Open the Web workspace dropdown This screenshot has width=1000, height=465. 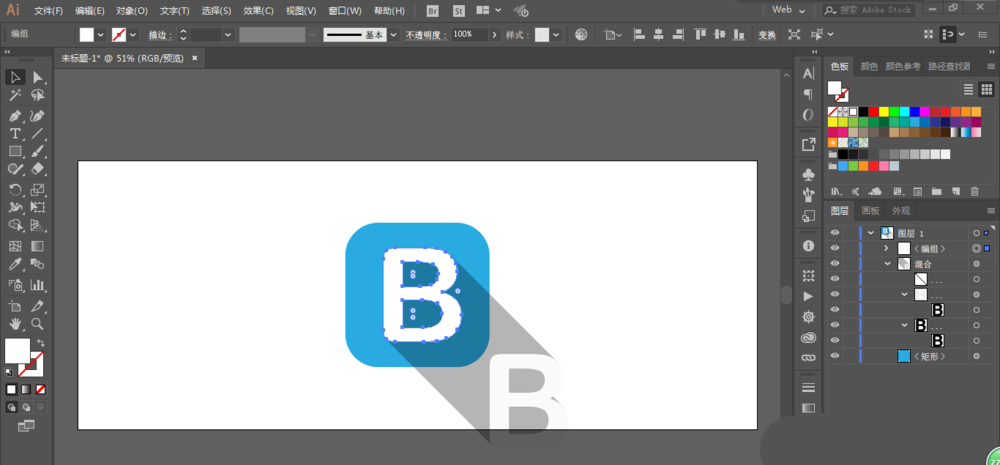pos(789,10)
